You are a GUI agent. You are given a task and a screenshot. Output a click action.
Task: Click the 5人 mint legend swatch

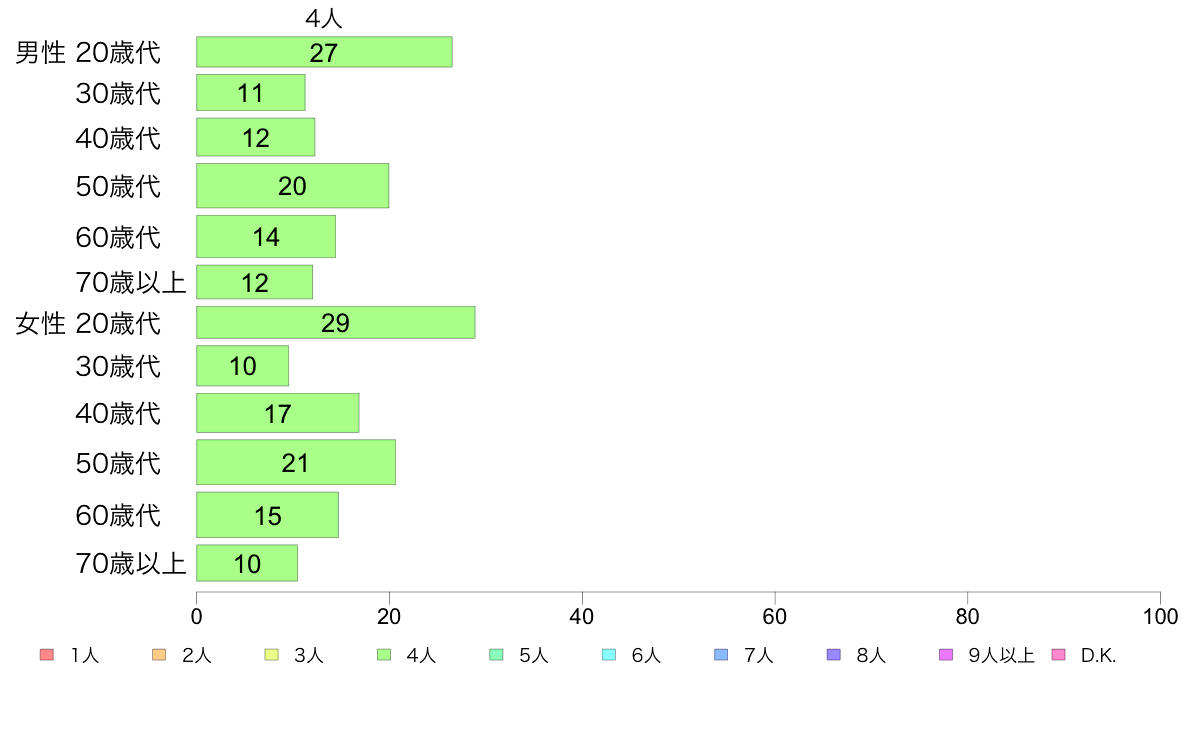496,655
